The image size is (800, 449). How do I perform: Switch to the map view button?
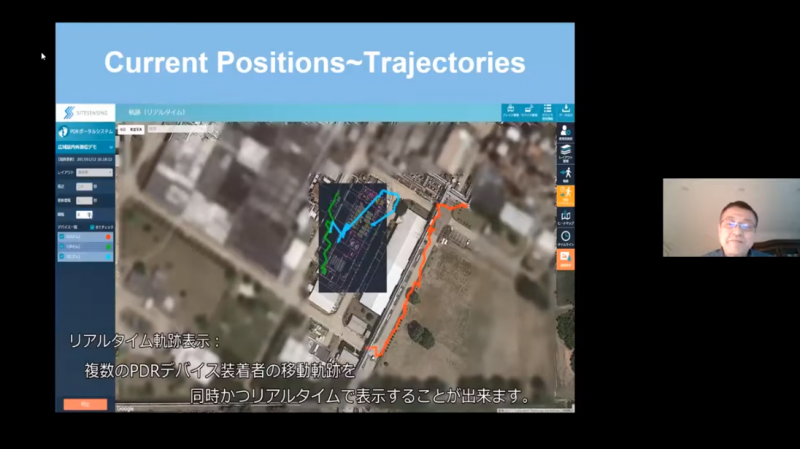(x=122, y=130)
